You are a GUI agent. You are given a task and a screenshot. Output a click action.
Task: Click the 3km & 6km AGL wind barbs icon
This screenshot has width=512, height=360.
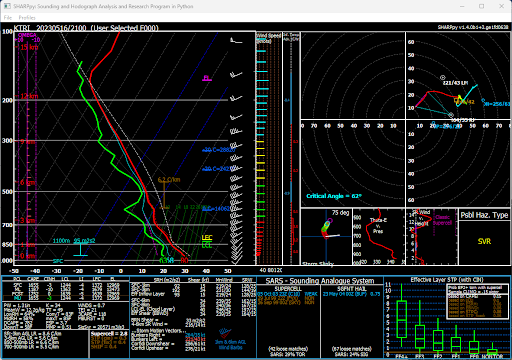click(x=226, y=333)
